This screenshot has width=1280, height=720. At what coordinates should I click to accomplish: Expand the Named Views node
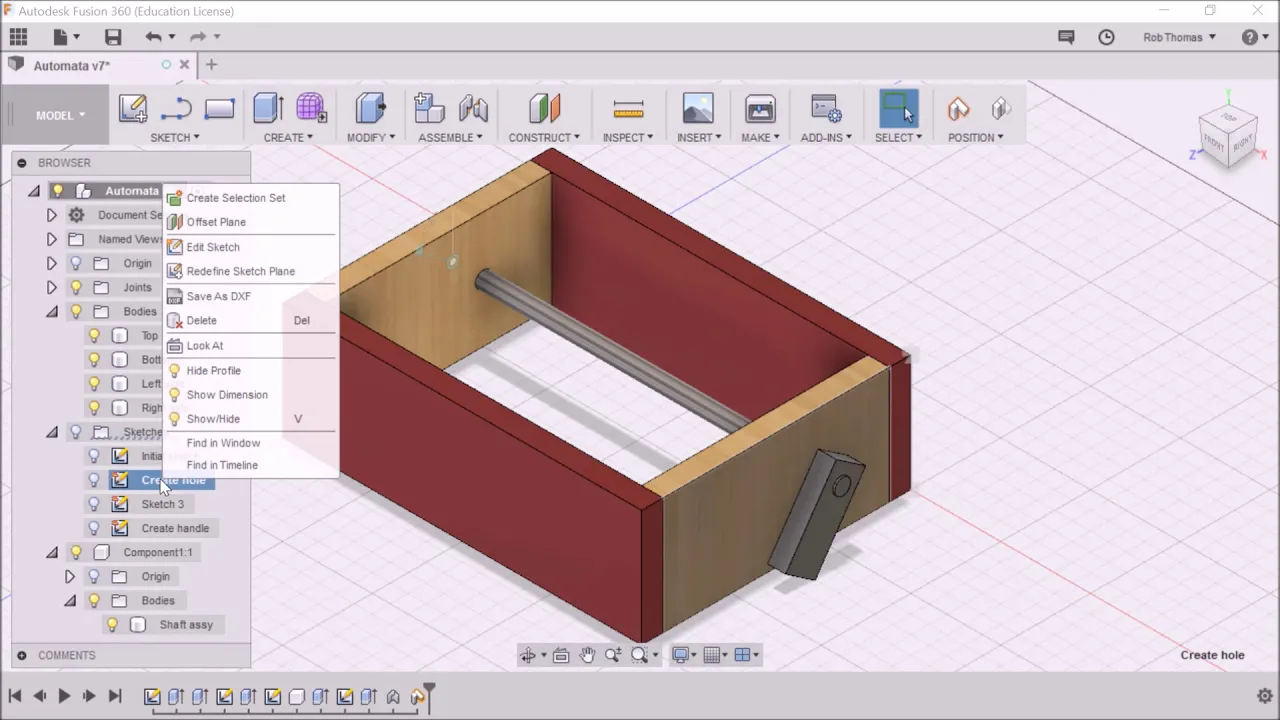coord(51,239)
